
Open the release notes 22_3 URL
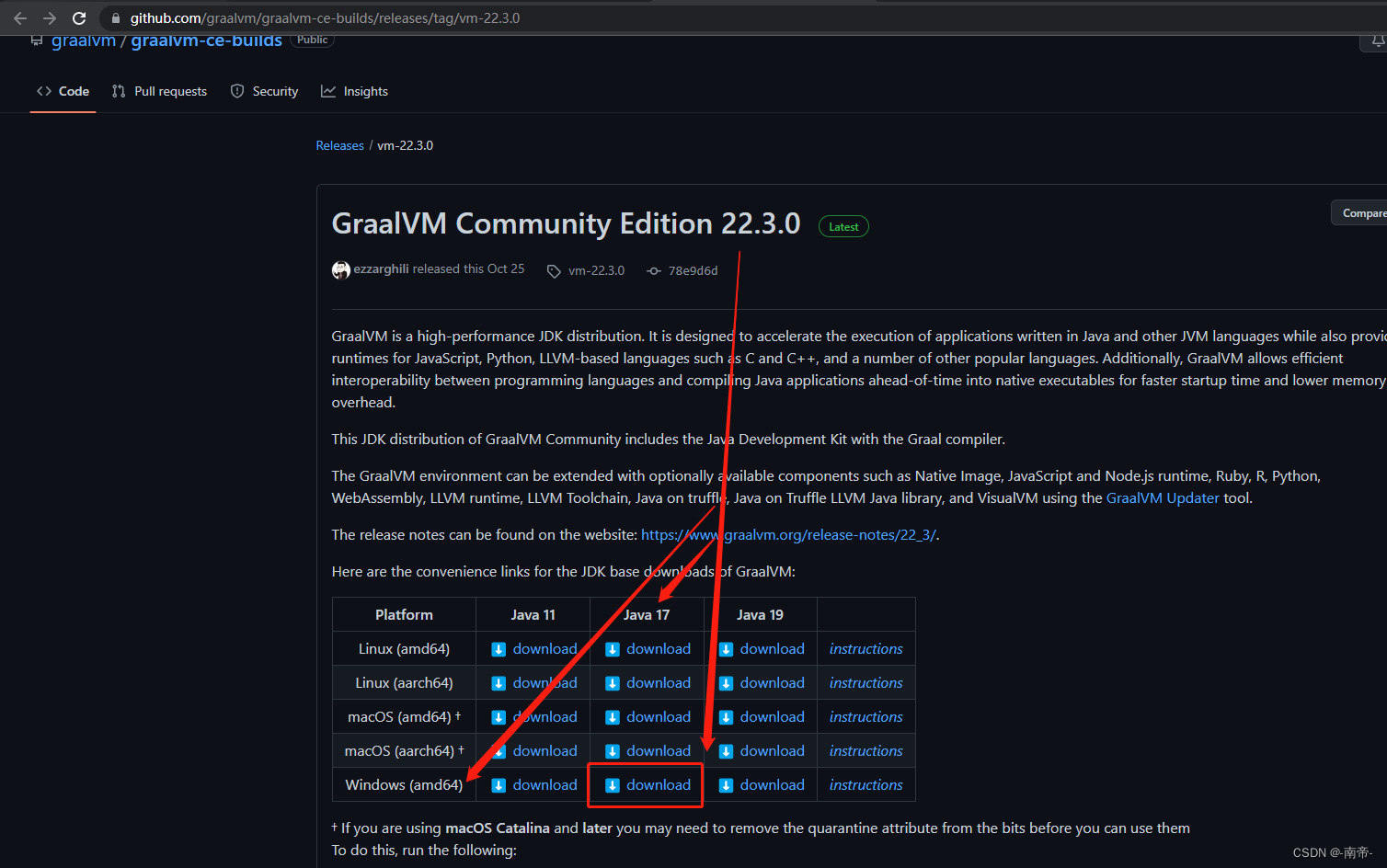[788, 534]
